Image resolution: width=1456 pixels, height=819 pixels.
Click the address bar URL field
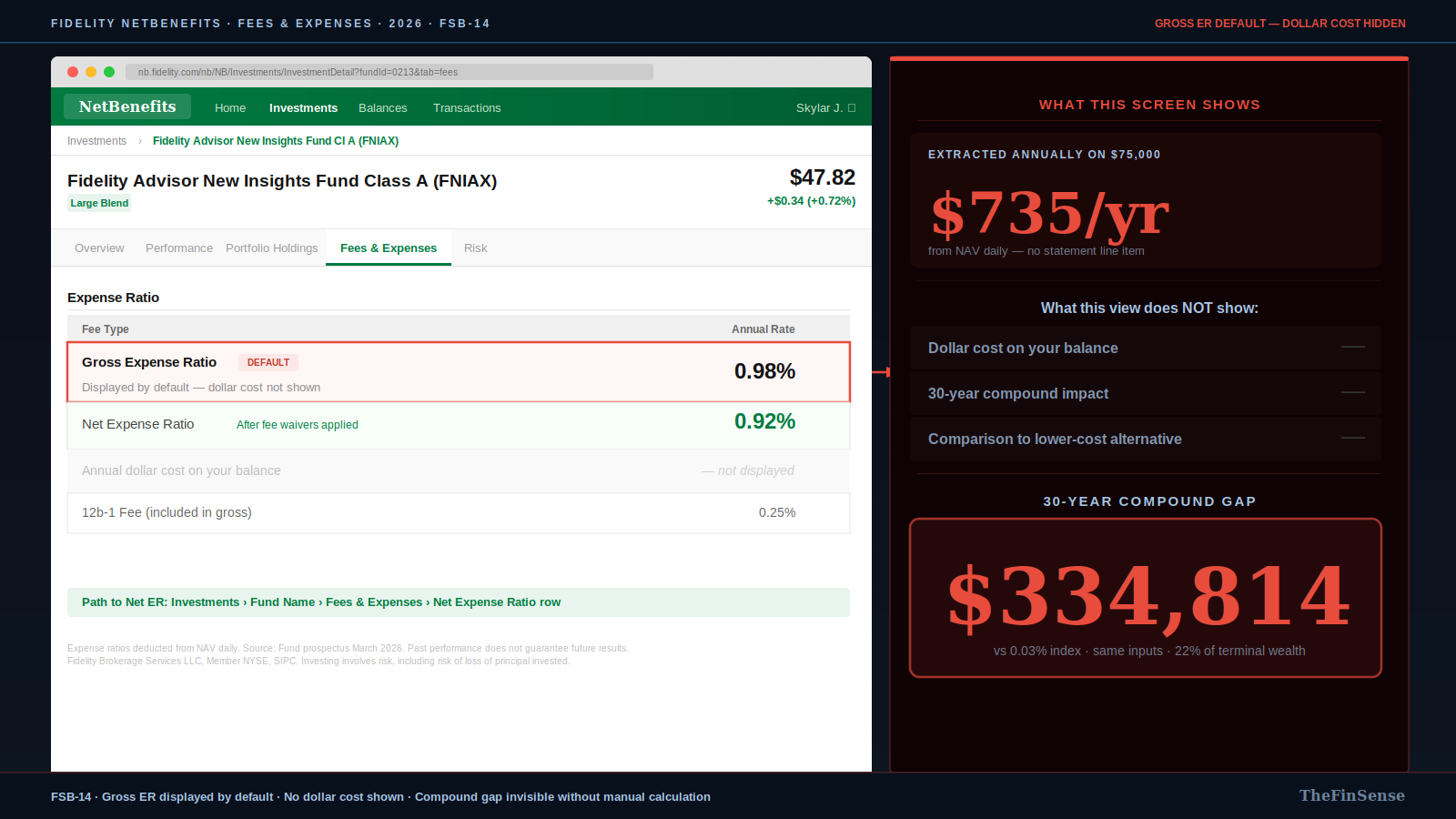391,72
